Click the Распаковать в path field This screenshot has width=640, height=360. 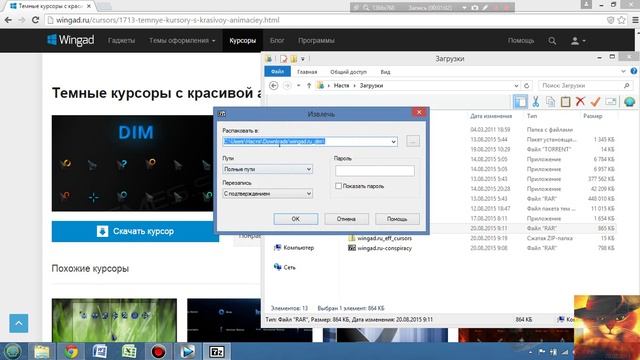310,142
